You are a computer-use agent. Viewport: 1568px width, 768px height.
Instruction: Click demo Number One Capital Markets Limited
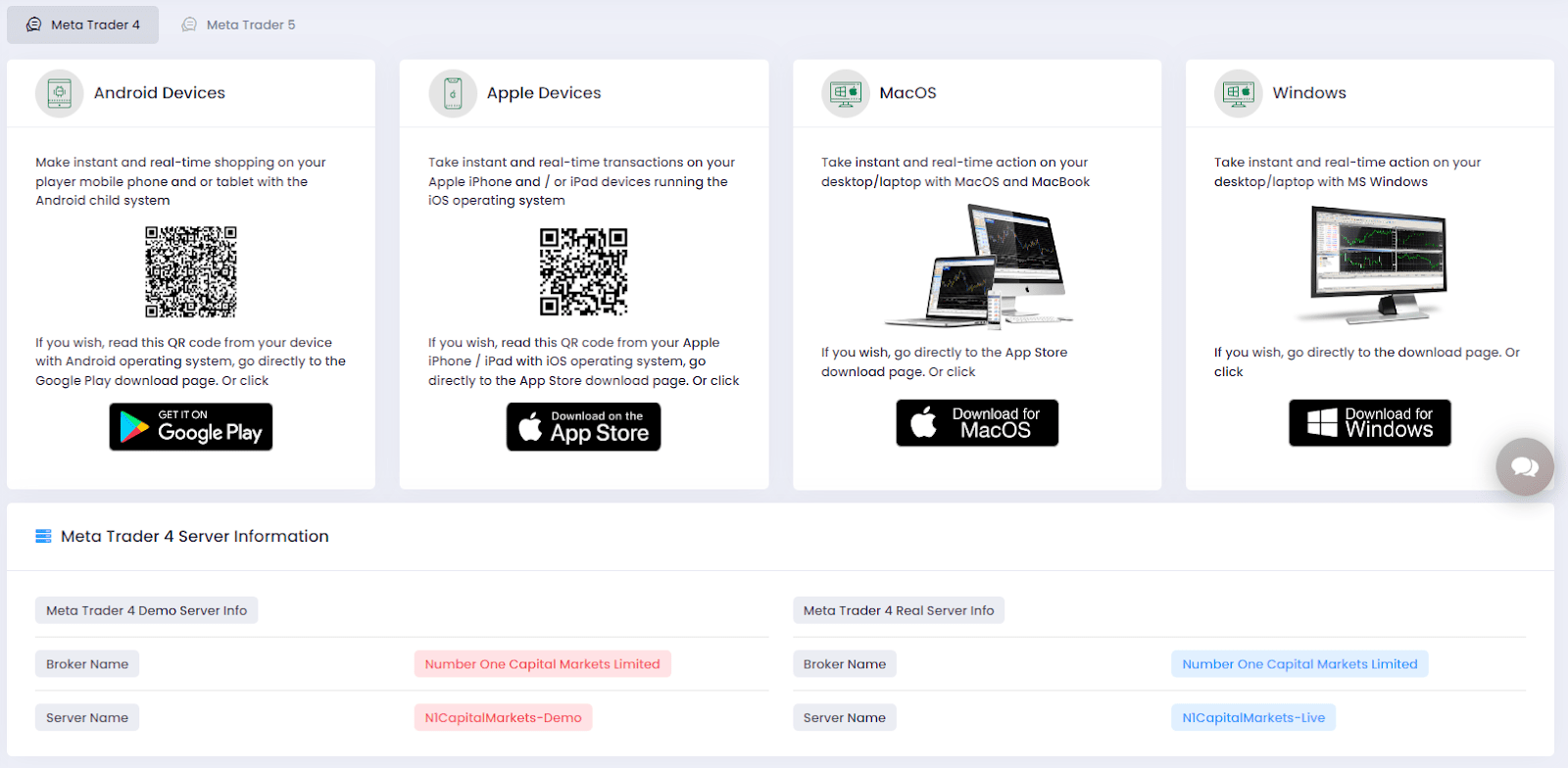tap(543, 664)
